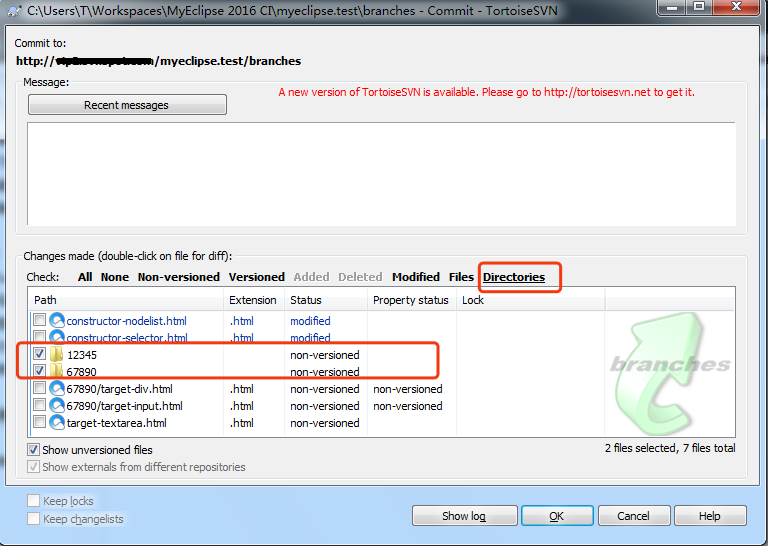This screenshot has width=768, height=546.
Task: Sort by Path column header
Action: (126, 300)
